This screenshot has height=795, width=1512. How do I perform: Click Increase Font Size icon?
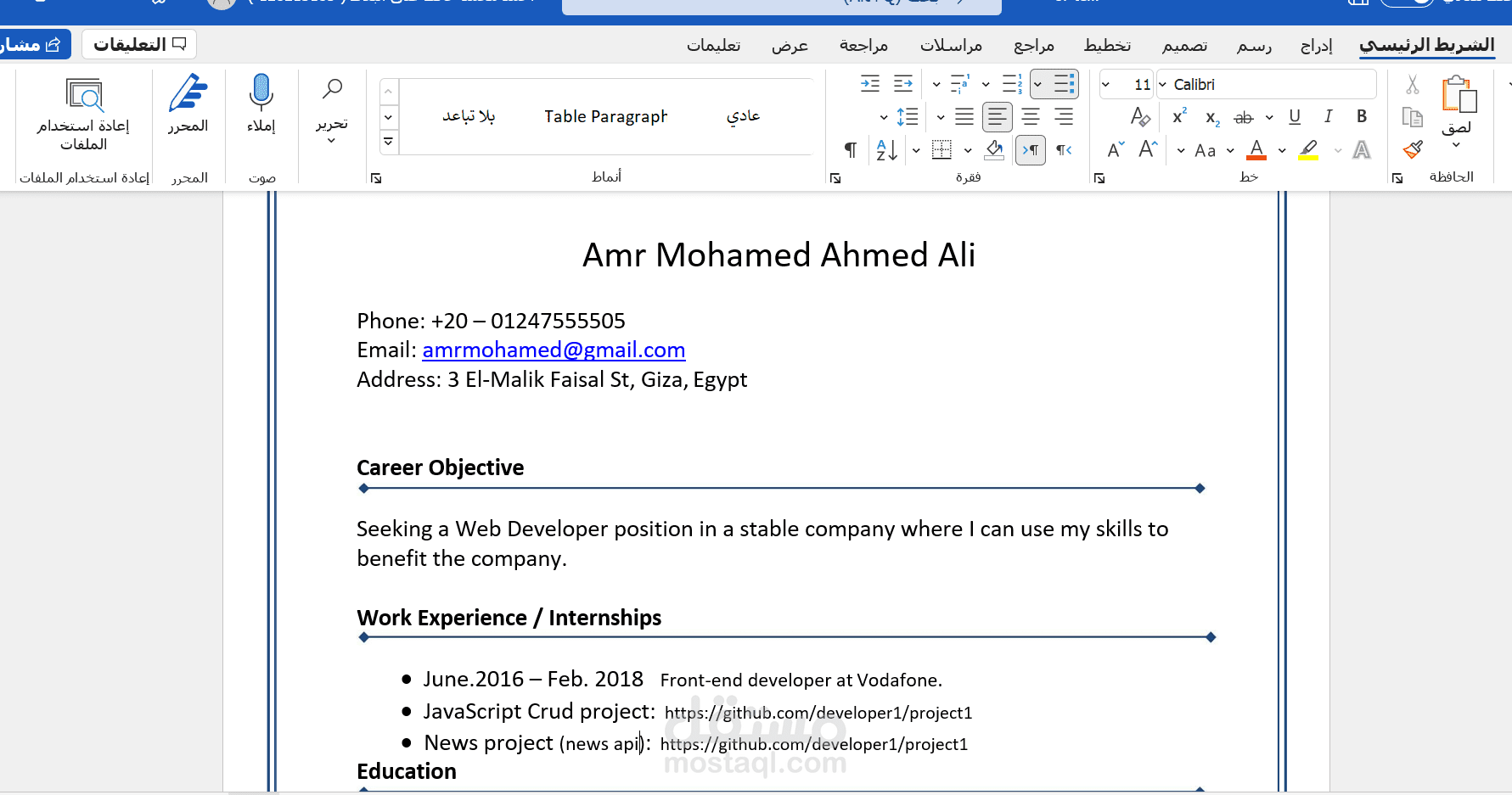(1149, 150)
